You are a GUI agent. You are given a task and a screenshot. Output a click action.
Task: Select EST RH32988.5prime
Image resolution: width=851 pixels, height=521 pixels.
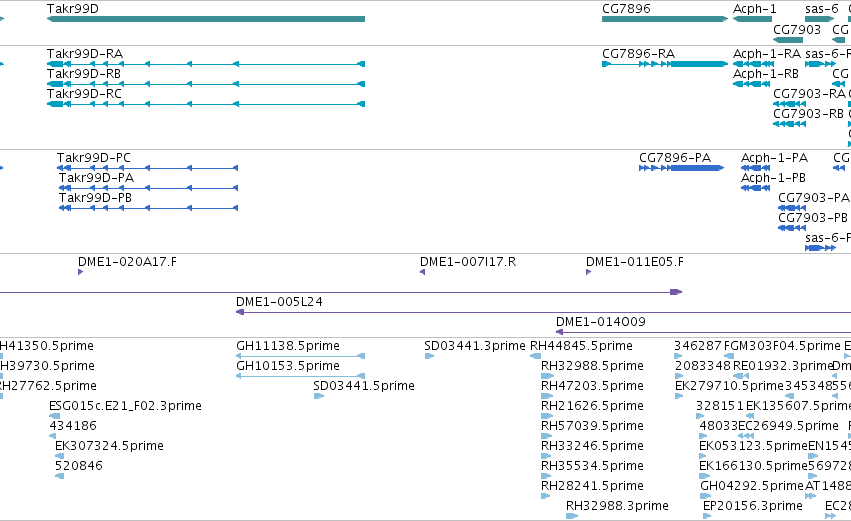pos(547,376)
